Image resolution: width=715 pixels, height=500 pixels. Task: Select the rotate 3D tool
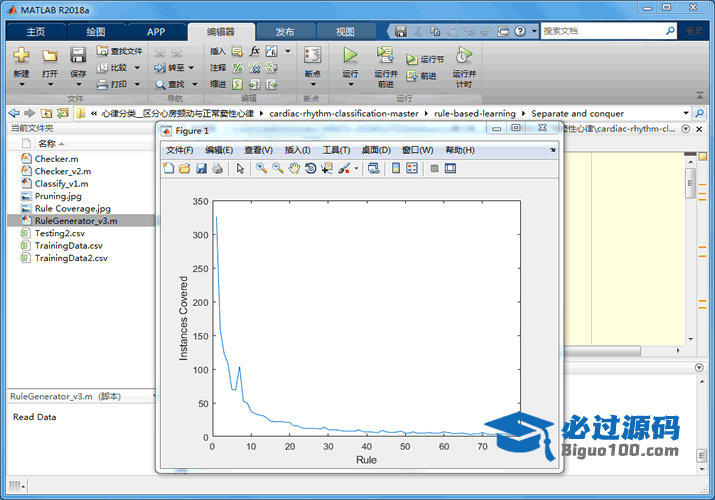point(311,168)
